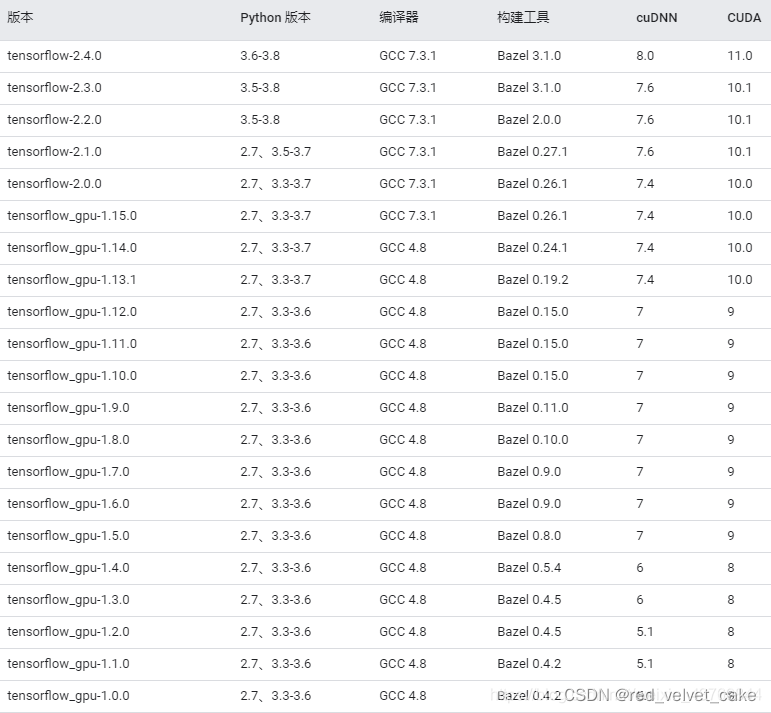
Task: Click CUDA 10.0 in tensorflow_gpu-1.15.0 row
Action: (740, 215)
